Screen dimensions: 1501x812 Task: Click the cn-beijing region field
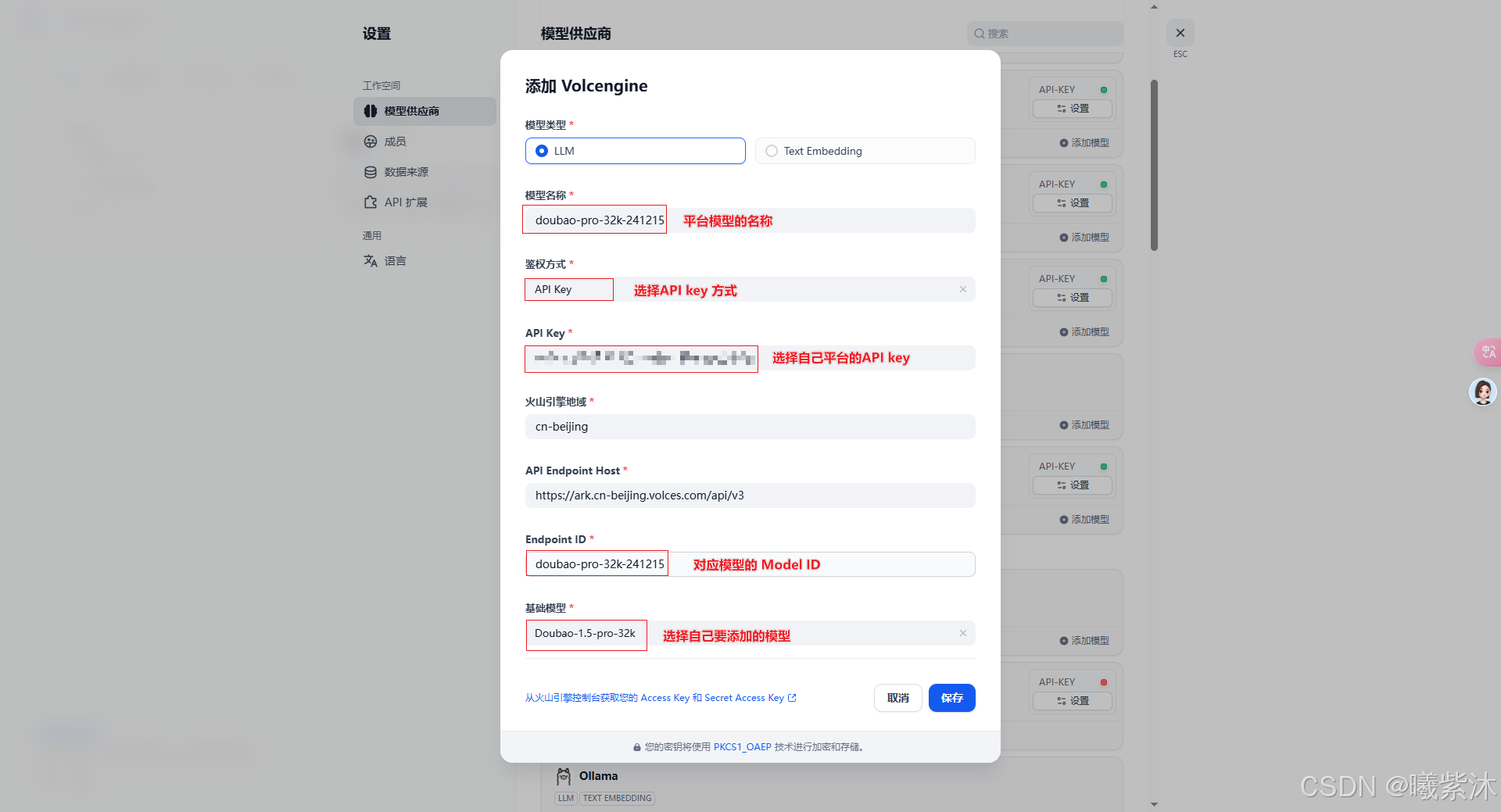tap(750, 427)
